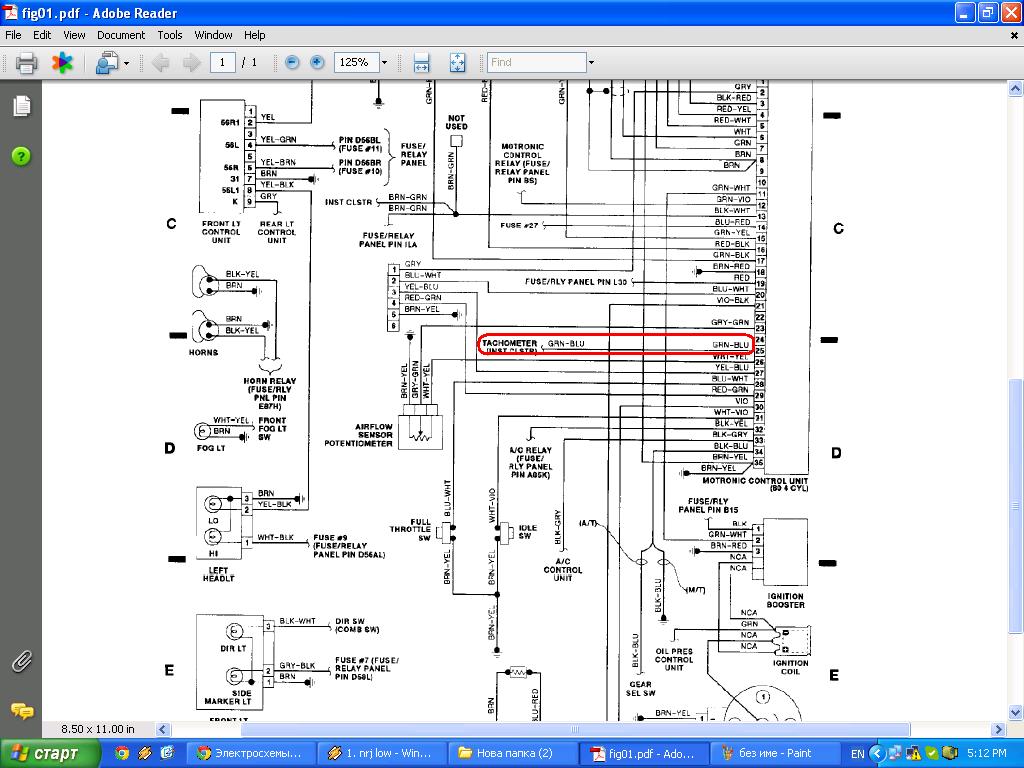1024x768 pixels.
Task: Click the zoom in plus button
Action: point(317,62)
